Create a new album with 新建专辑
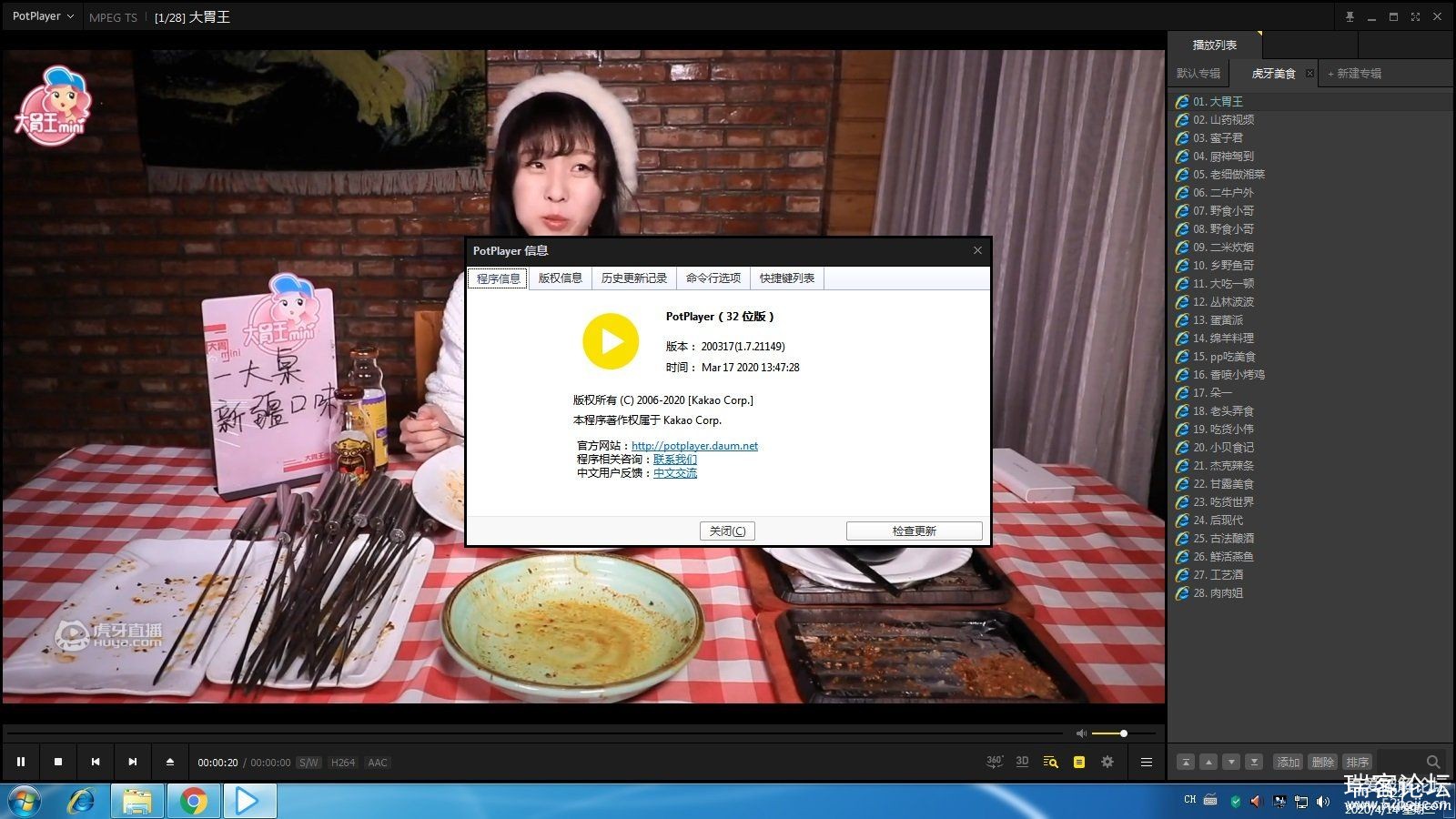 (1354, 73)
